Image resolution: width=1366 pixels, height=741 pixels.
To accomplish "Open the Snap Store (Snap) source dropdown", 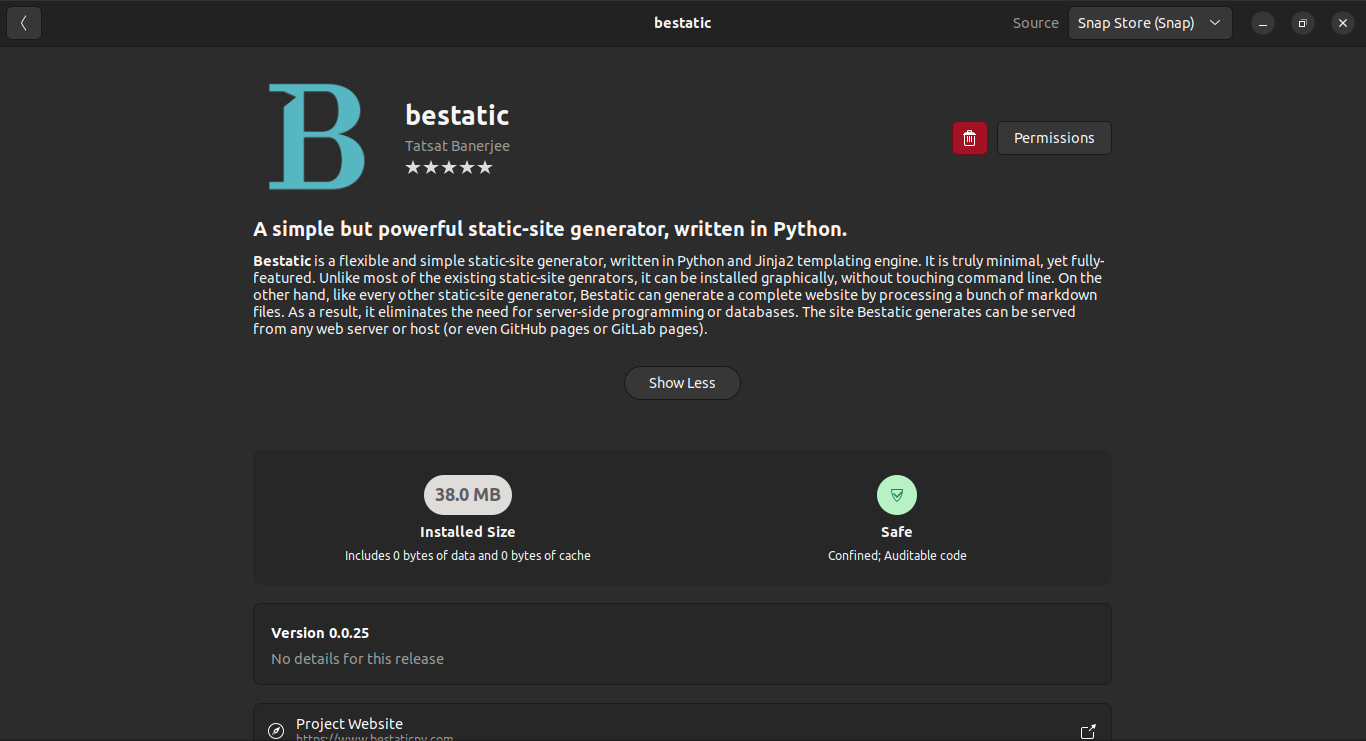I will (1149, 23).
